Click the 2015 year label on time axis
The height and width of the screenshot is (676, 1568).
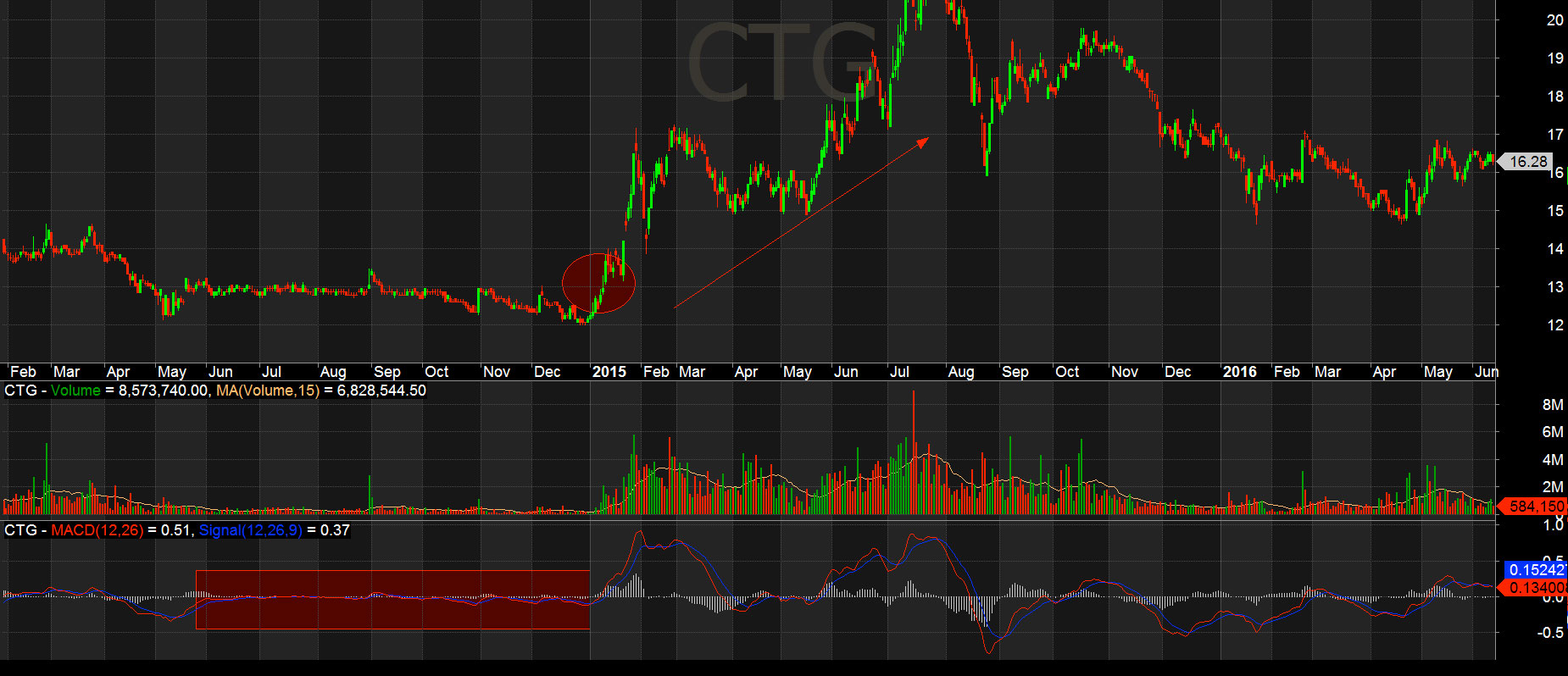[609, 372]
